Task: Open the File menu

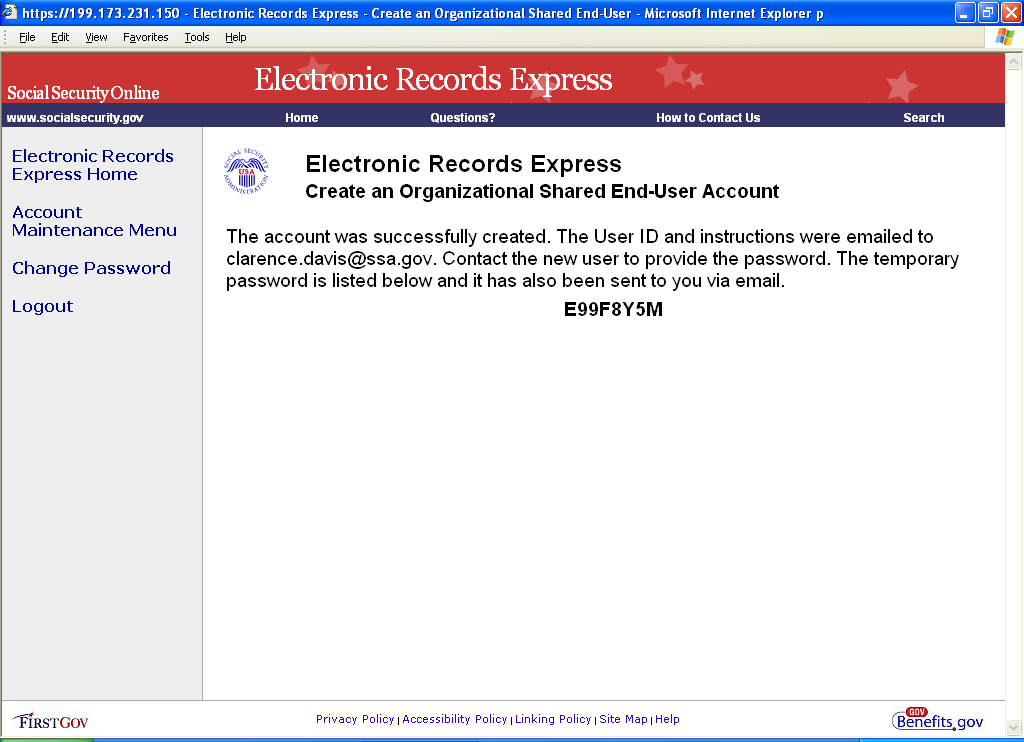Action: (27, 37)
